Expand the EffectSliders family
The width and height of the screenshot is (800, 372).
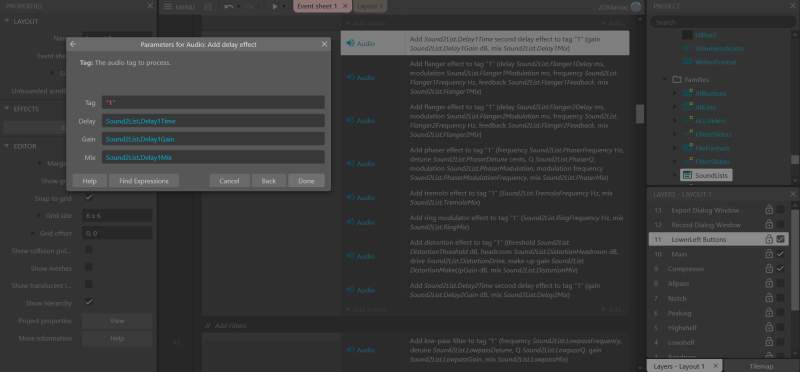675,135
